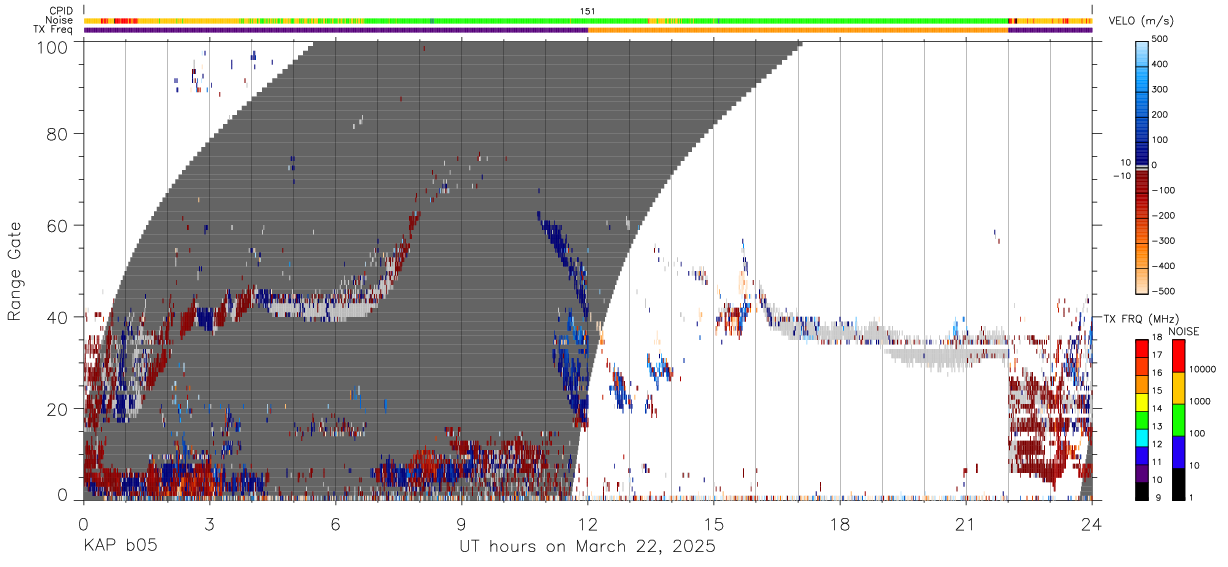Click the '40' tick on Range Gate axis

59,317
